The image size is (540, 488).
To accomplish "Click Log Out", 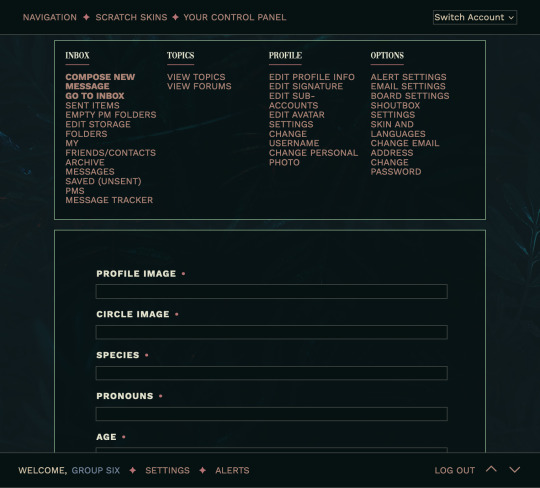I will [455, 470].
